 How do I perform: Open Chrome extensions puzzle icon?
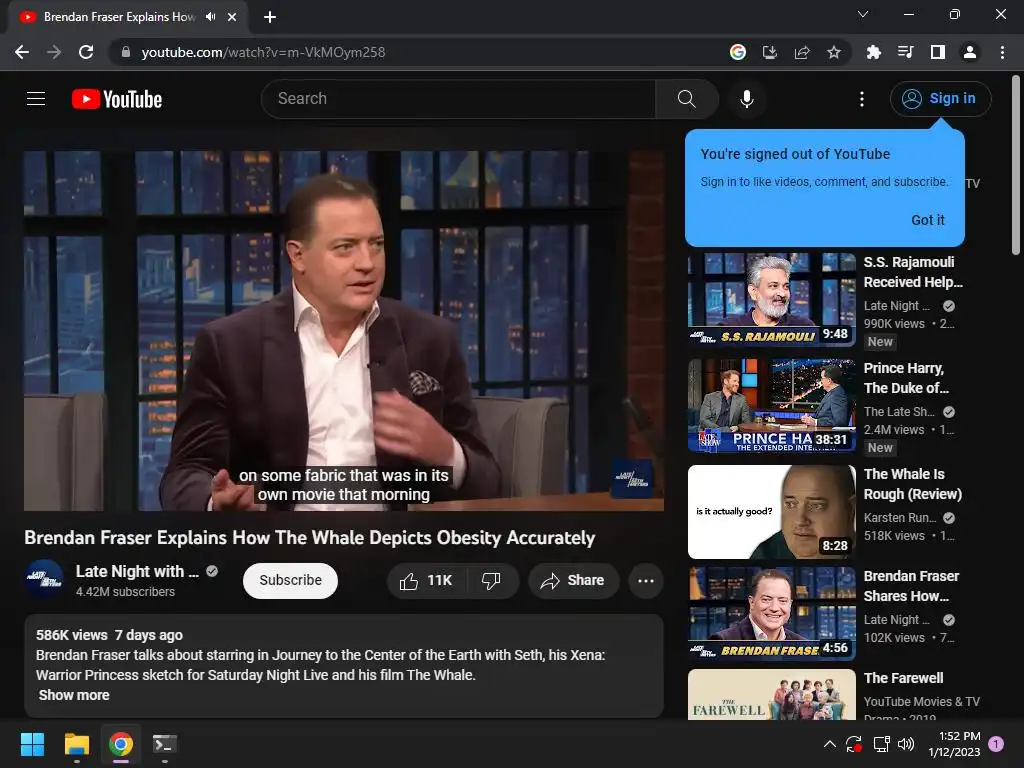pos(873,52)
